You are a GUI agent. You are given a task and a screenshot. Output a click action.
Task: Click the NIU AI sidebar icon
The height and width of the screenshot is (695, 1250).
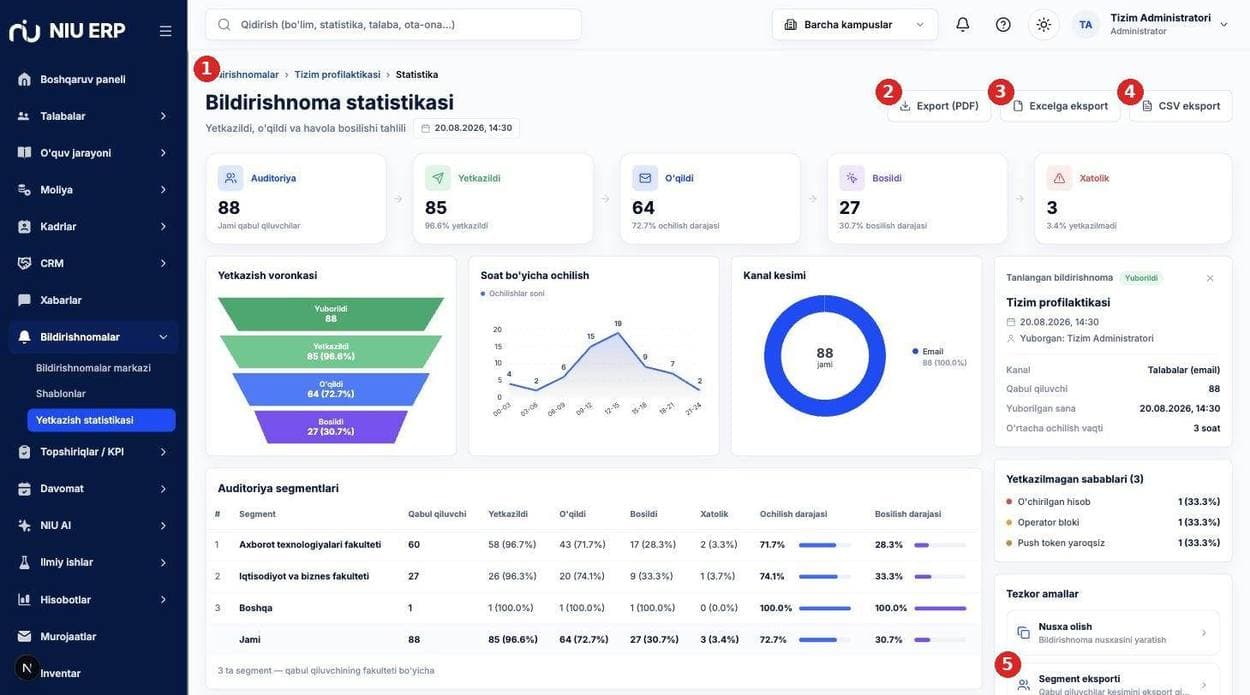click(24, 525)
